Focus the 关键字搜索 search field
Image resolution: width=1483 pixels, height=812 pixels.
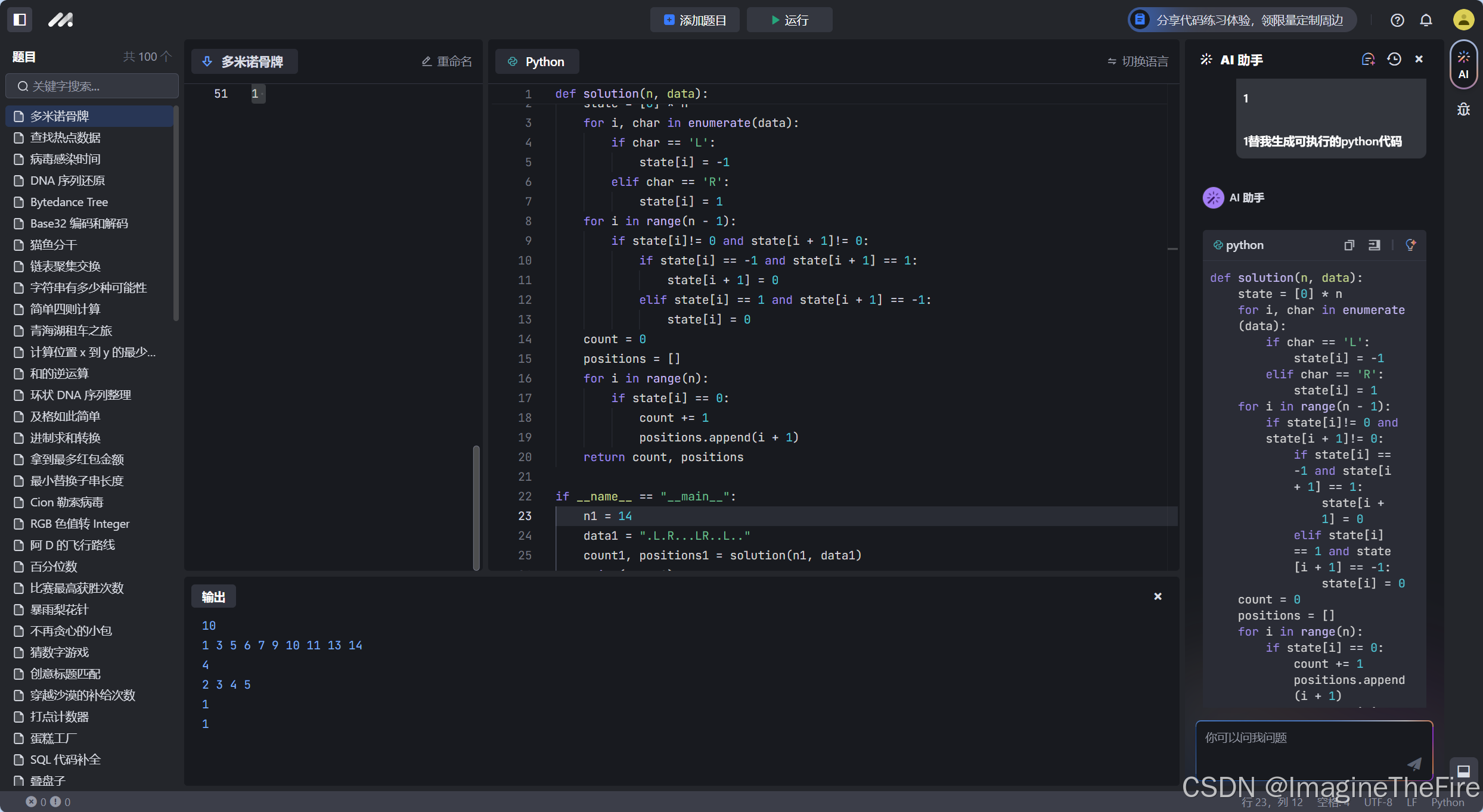point(92,86)
